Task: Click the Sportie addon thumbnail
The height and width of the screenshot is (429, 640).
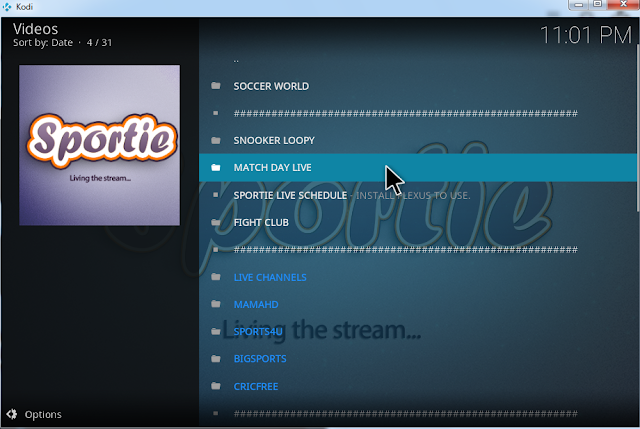Action: pyautogui.click(x=100, y=145)
